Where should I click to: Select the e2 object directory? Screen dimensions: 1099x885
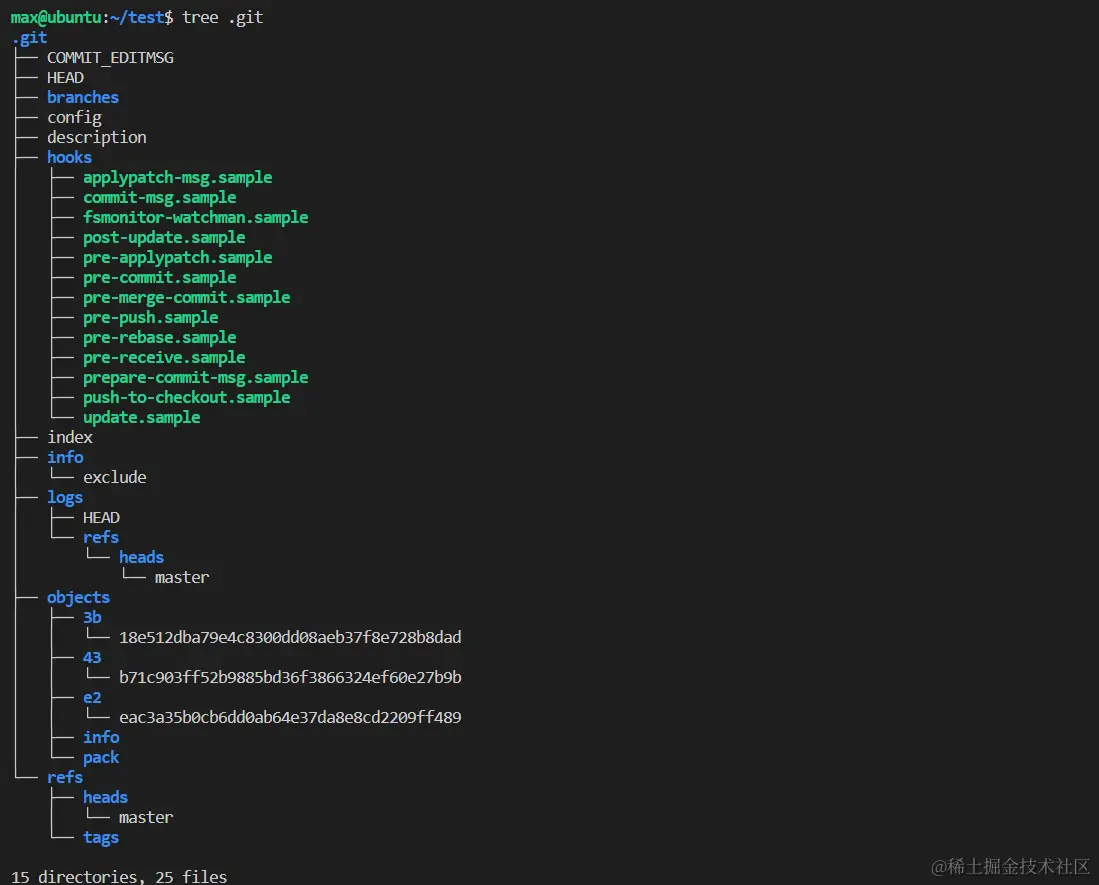[92, 698]
